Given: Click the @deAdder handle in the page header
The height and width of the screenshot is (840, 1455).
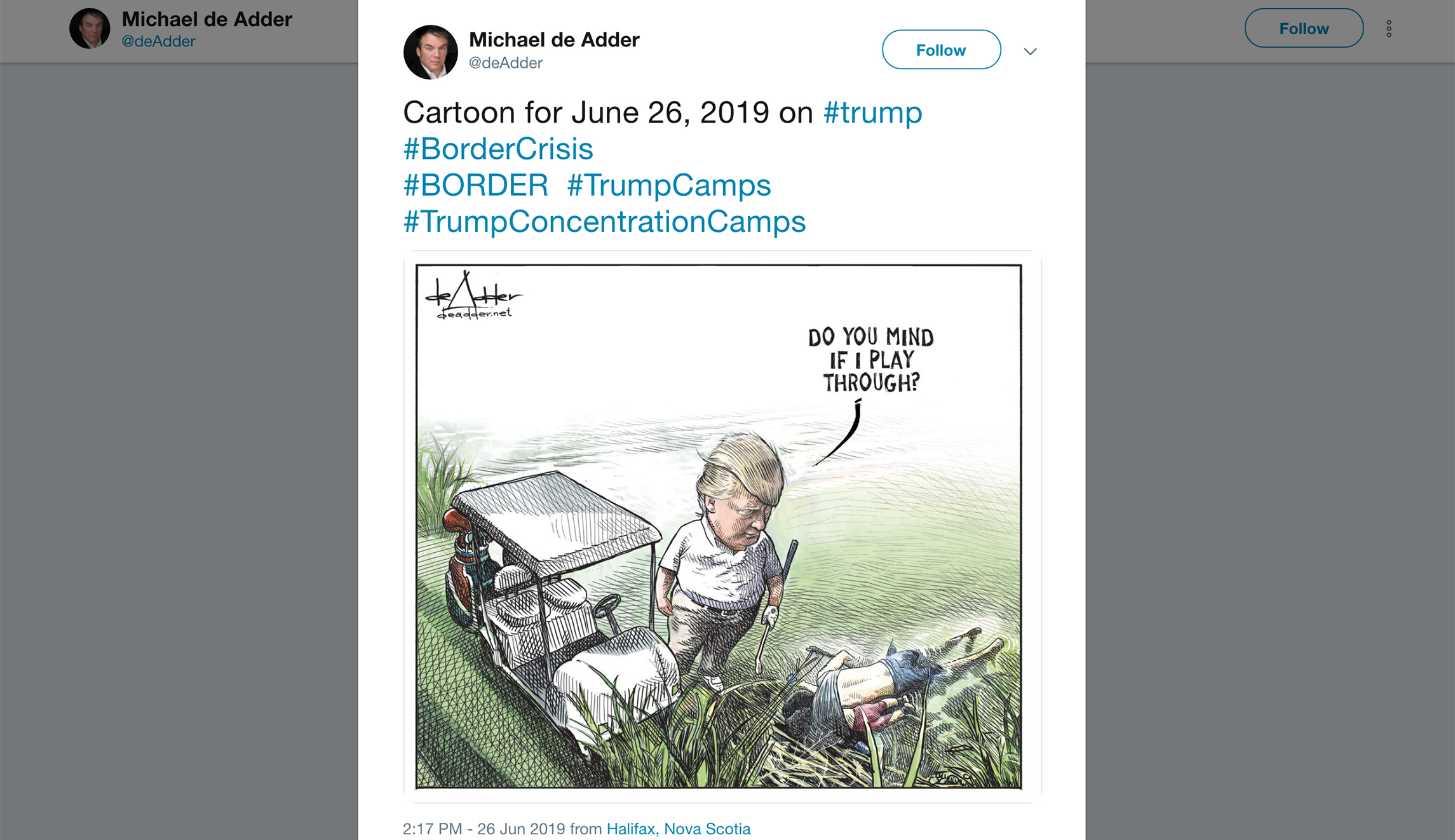Looking at the screenshot, I should pos(159,40).
